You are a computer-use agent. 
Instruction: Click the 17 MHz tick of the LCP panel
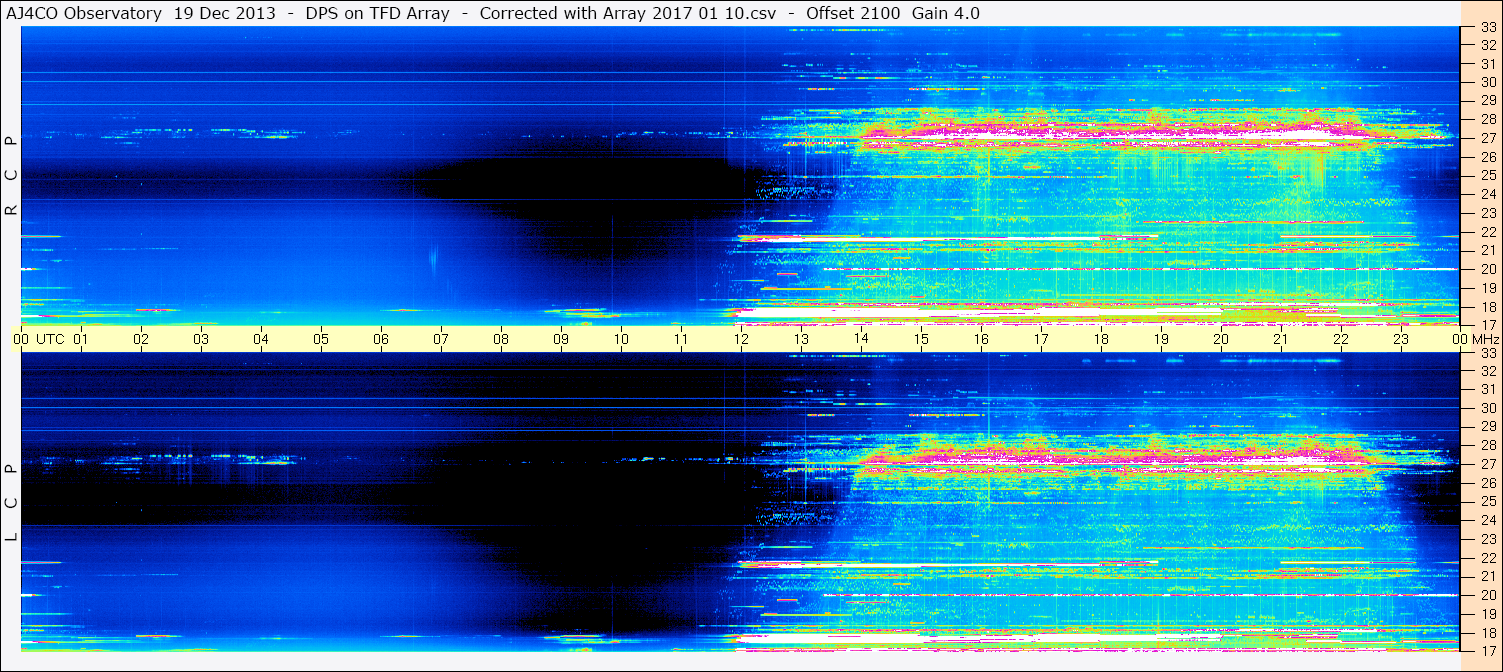tap(1487, 650)
